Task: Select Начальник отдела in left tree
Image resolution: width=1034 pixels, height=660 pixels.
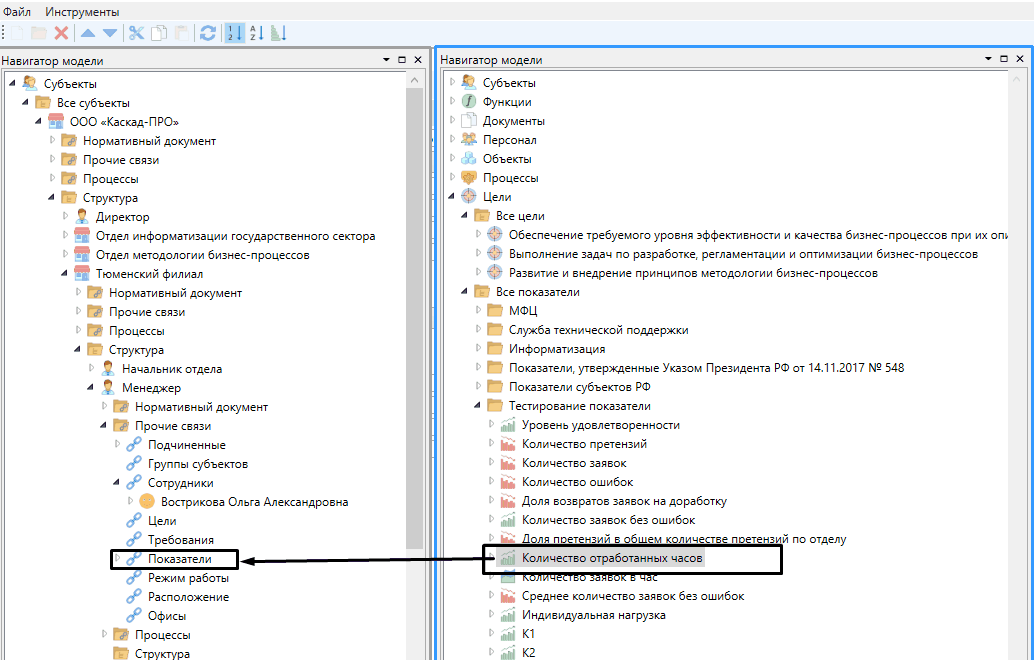Action: click(x=171, y=369)
